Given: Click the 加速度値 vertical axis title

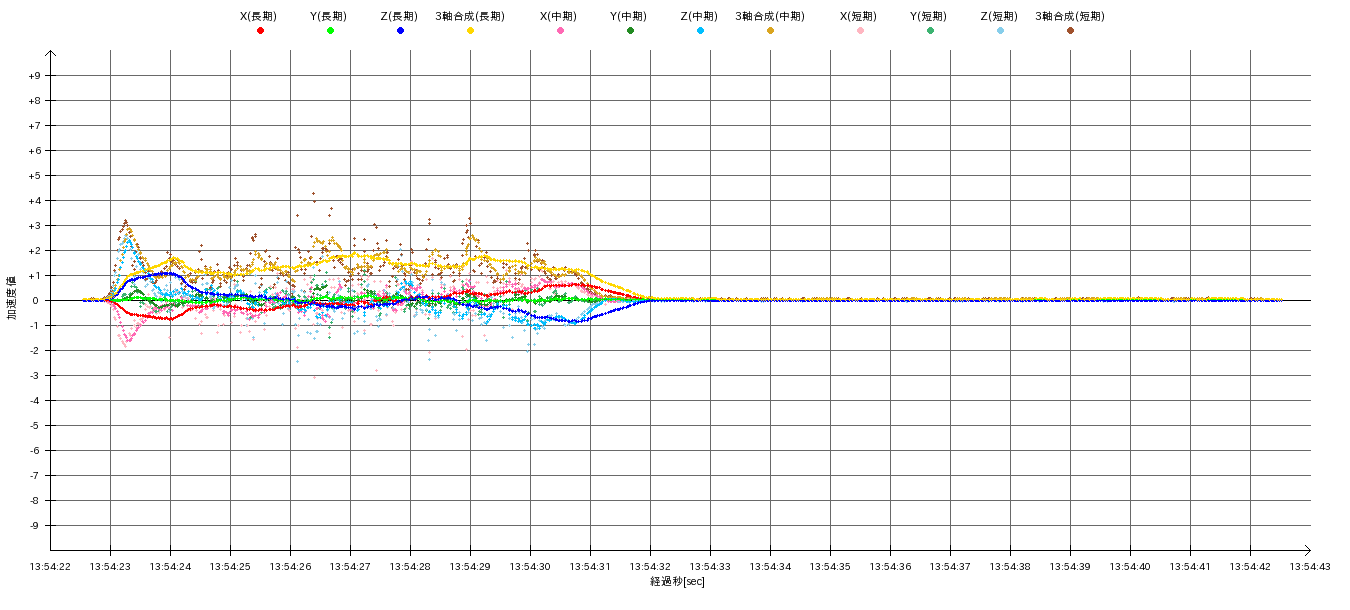Looking at the screenshot, I should click(x=13, y=298).
